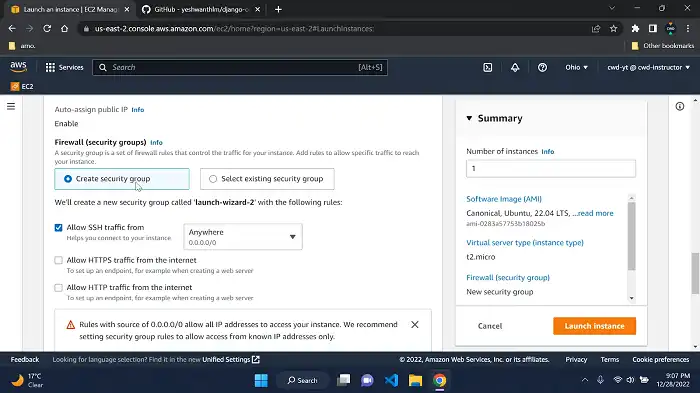Open the AWS home logo
700x393 pixels.
18,67
